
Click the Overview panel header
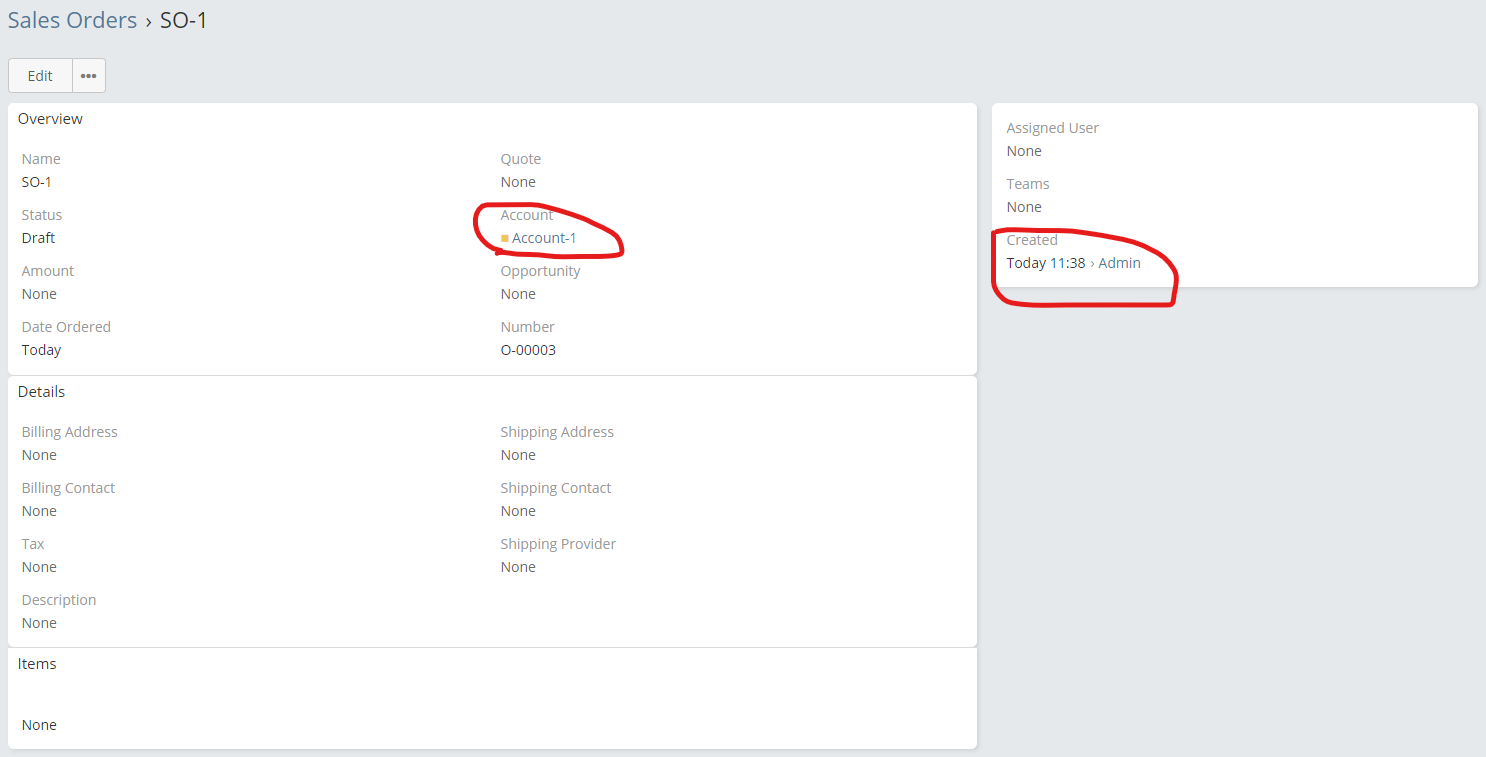[x=50, y=119]
